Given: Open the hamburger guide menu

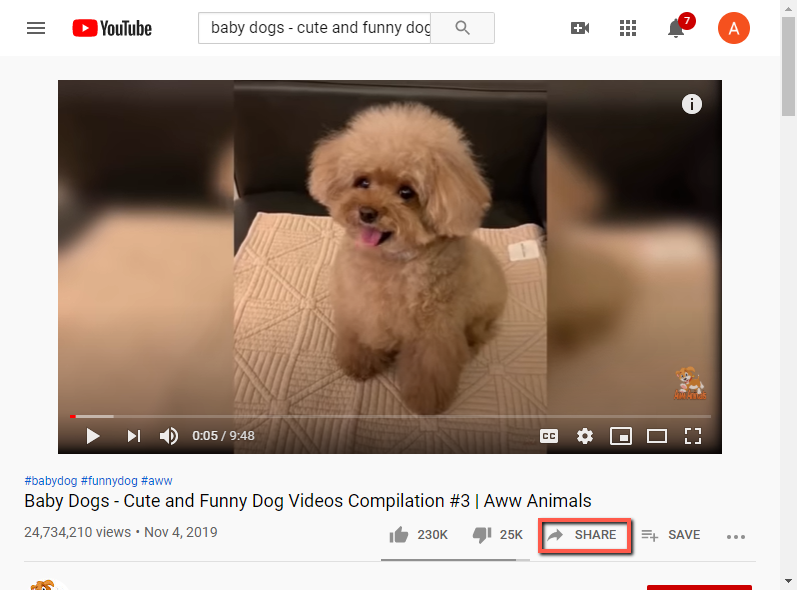Looking at the screenshot, I should (36, 28).
